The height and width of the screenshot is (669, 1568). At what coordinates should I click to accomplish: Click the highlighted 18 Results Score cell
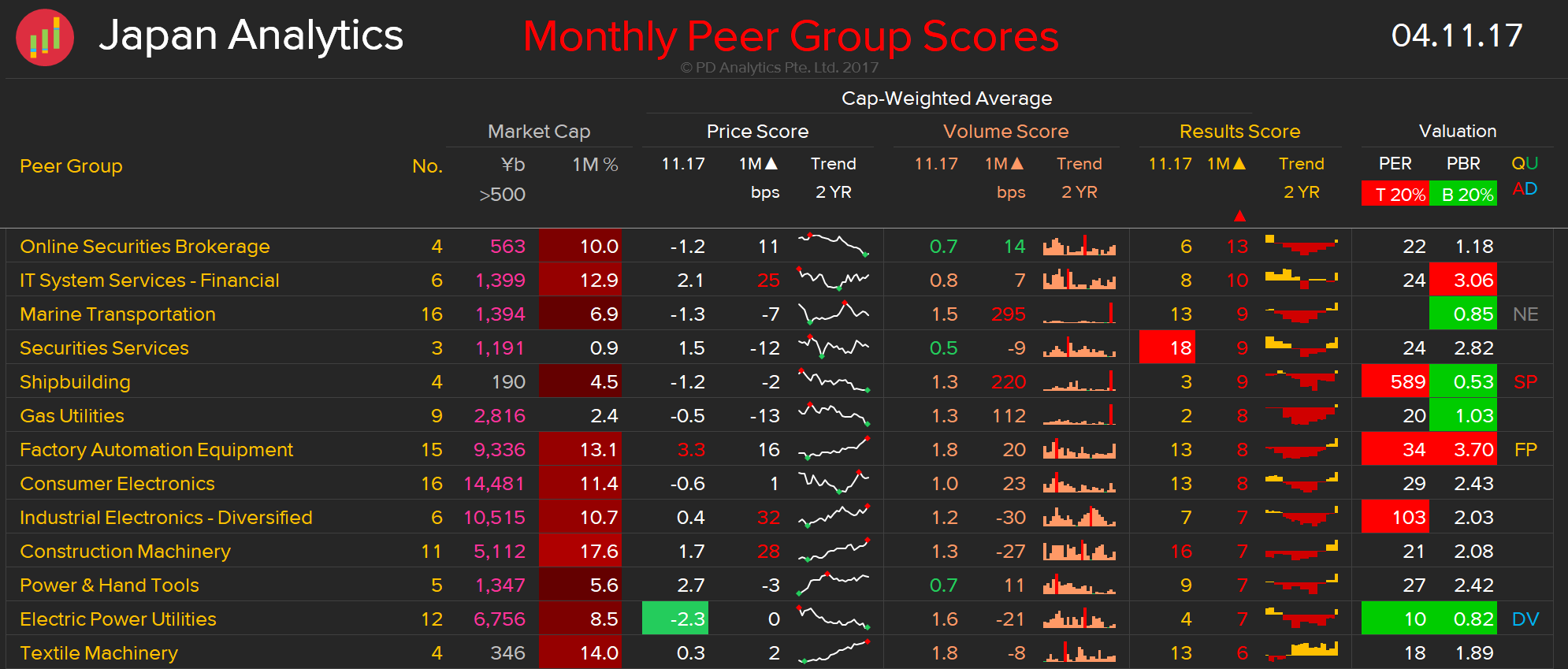(x=1167, y=348)
